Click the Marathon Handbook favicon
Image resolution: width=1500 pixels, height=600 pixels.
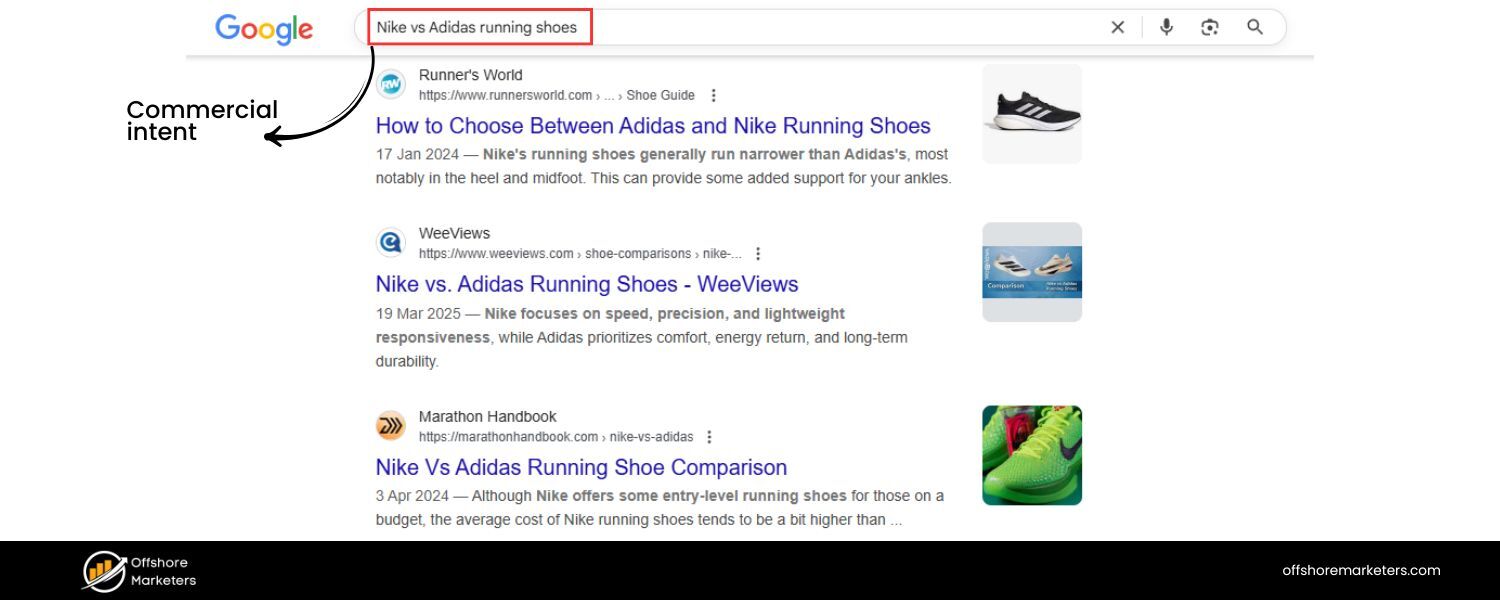390,426
